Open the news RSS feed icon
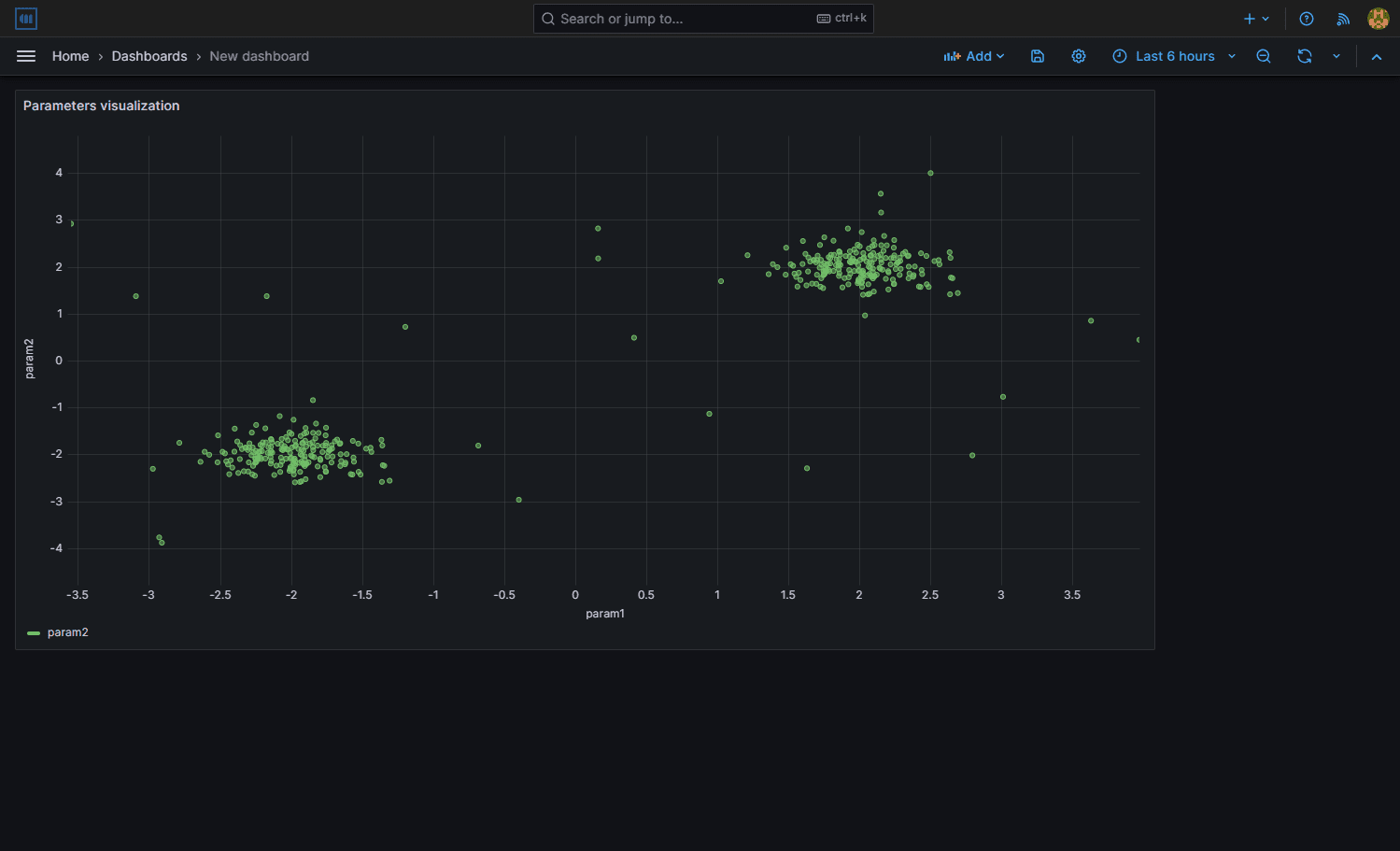 coord(1343,19)
